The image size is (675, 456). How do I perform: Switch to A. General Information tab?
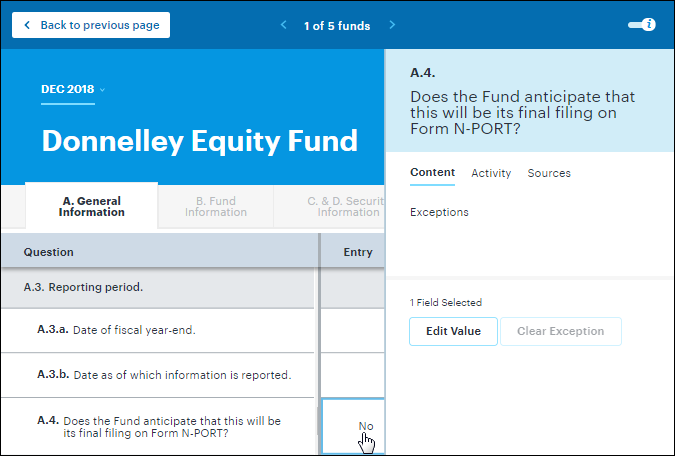91,206
